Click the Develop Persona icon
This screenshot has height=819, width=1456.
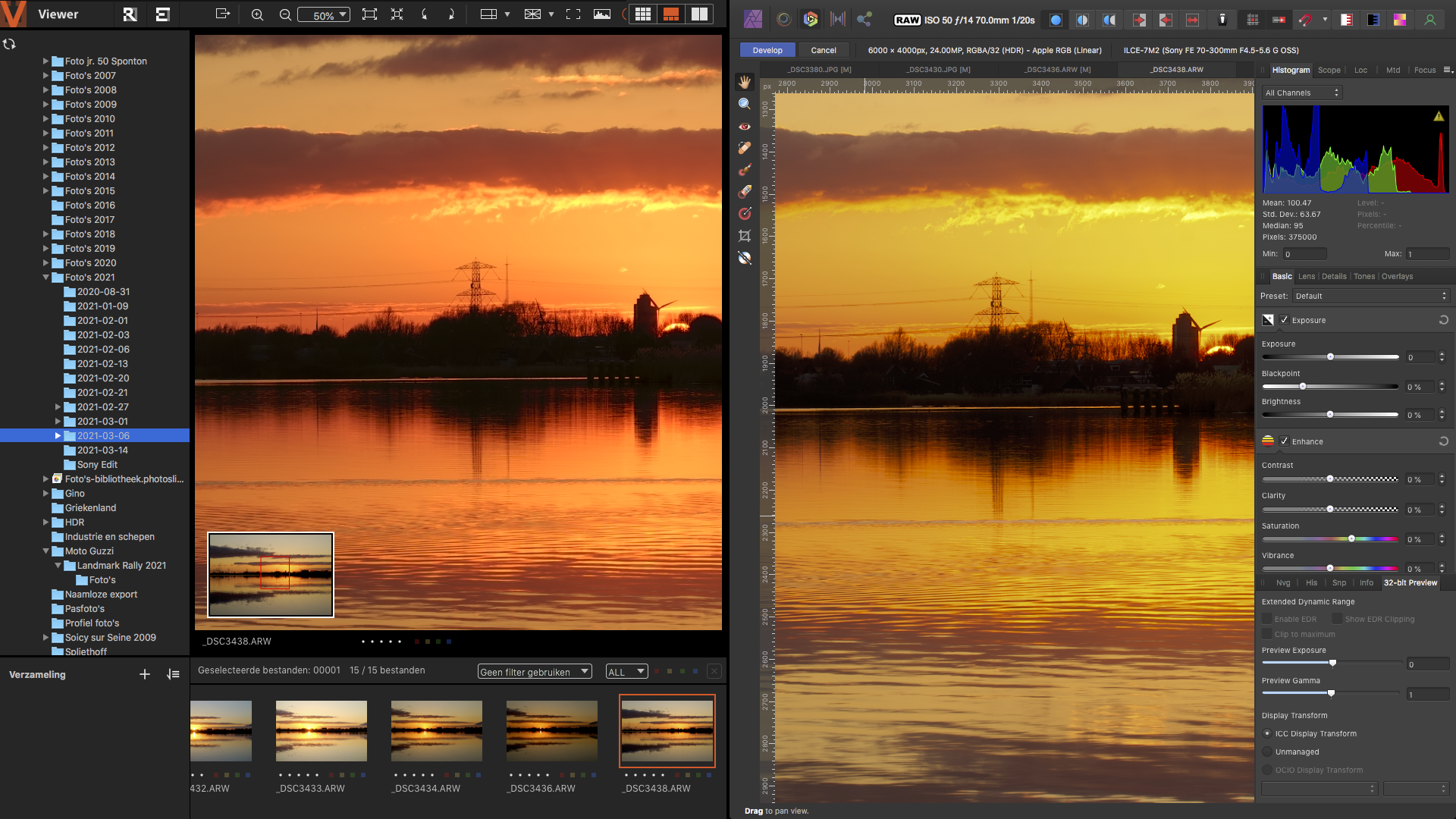coord(811,20)
